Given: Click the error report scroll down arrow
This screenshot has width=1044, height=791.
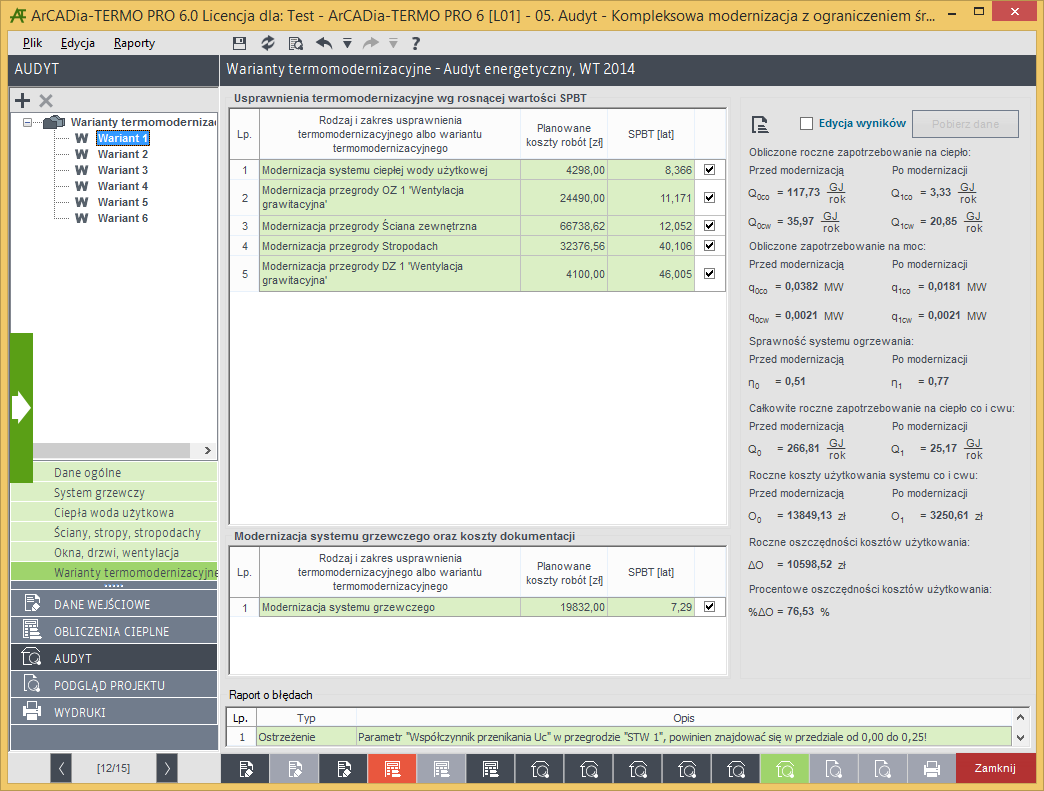Looking at the screenshot, I should (x=1020, y=737).
